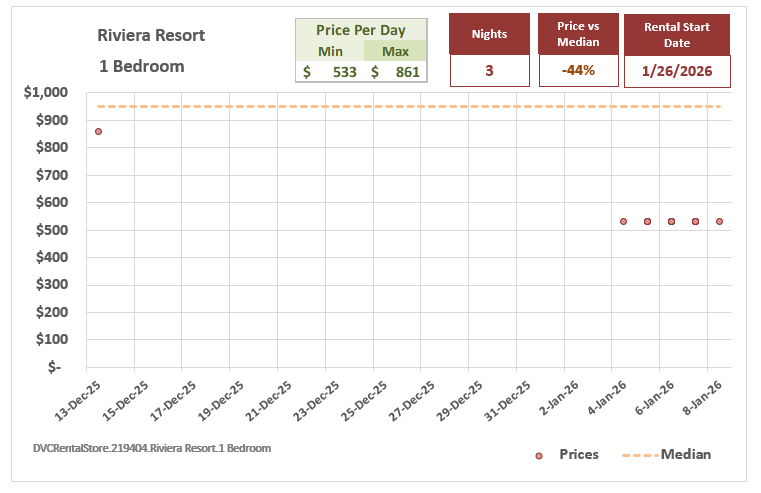Click the Nights header box
Screen dimensions: 761x493
[x=490, y=34]
